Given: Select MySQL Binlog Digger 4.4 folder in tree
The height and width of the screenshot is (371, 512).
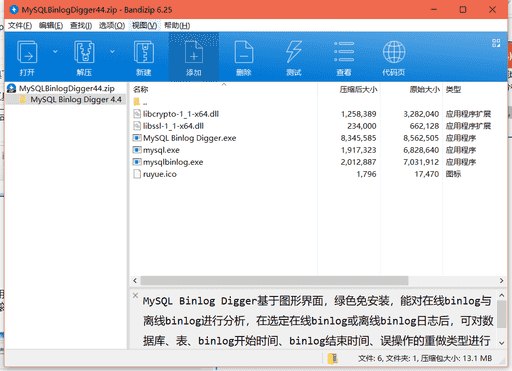Looking at the screenshot, I should click(76, 99).
